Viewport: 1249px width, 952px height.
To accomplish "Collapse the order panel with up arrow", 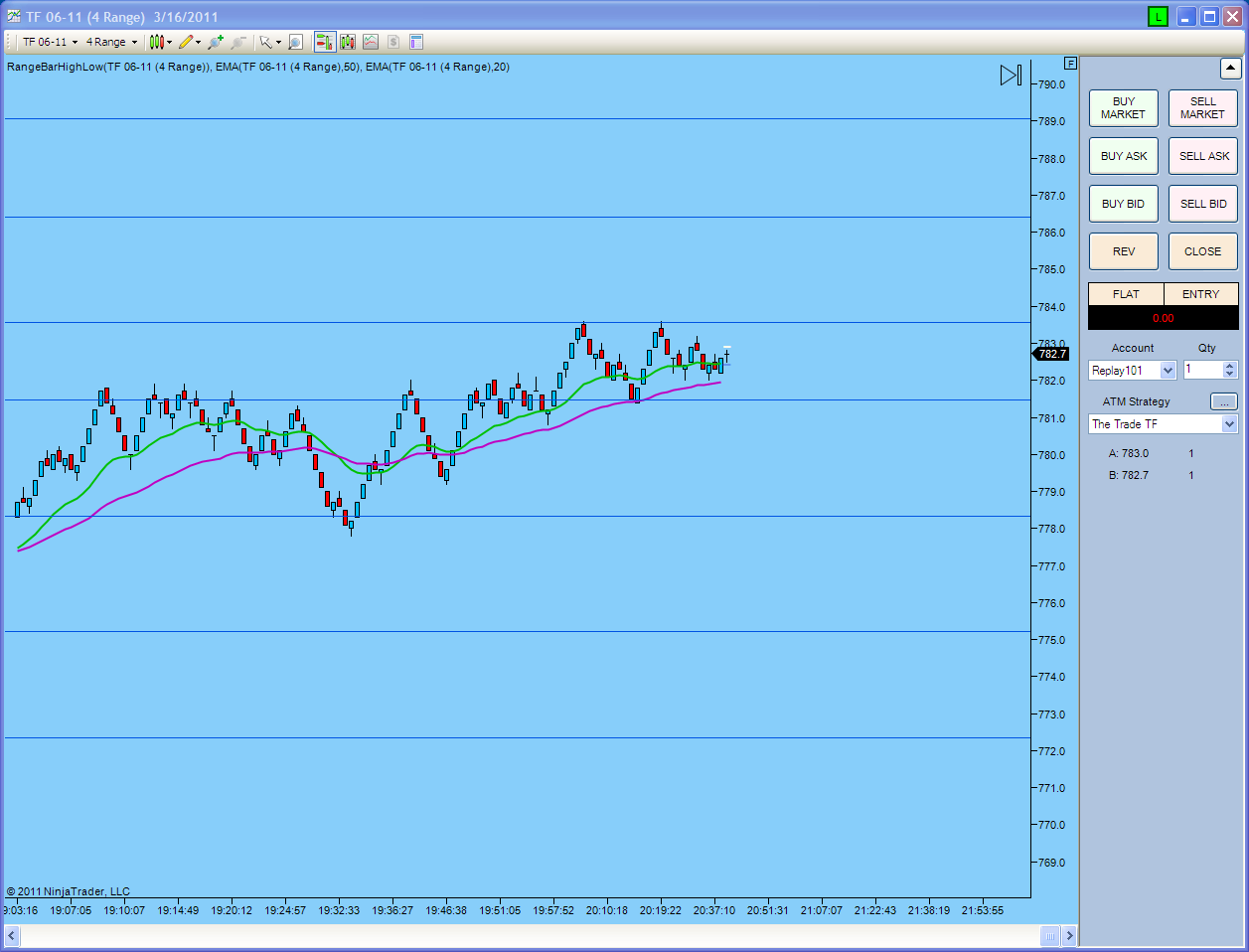I will coord(1230,69).
